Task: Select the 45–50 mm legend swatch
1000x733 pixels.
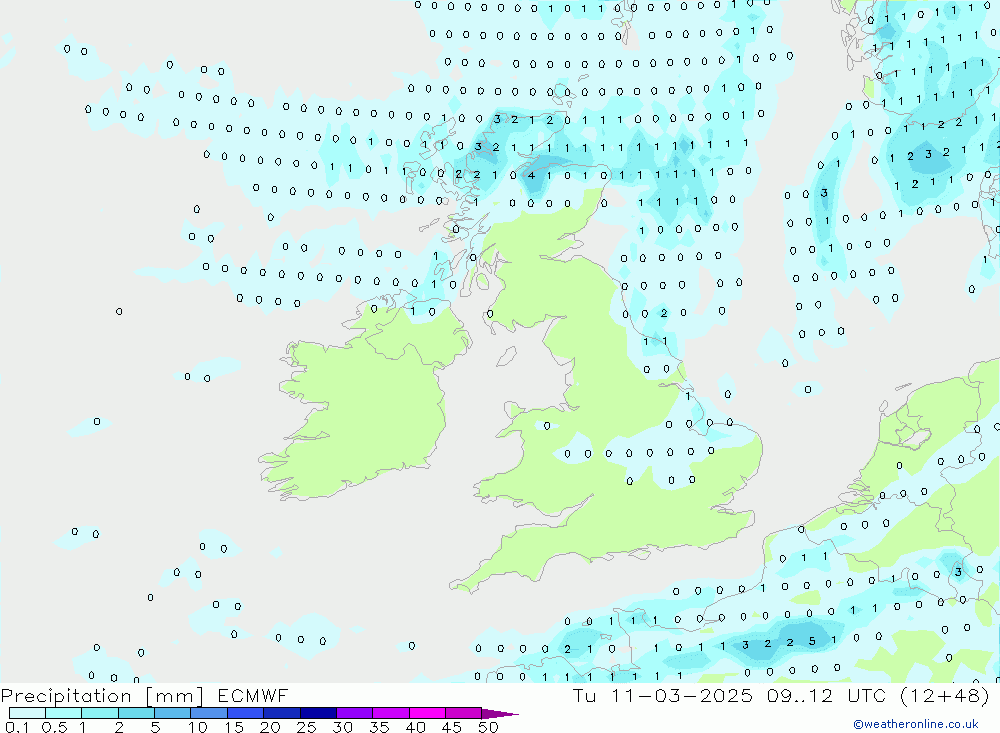Action: click(x=463, y=713)
